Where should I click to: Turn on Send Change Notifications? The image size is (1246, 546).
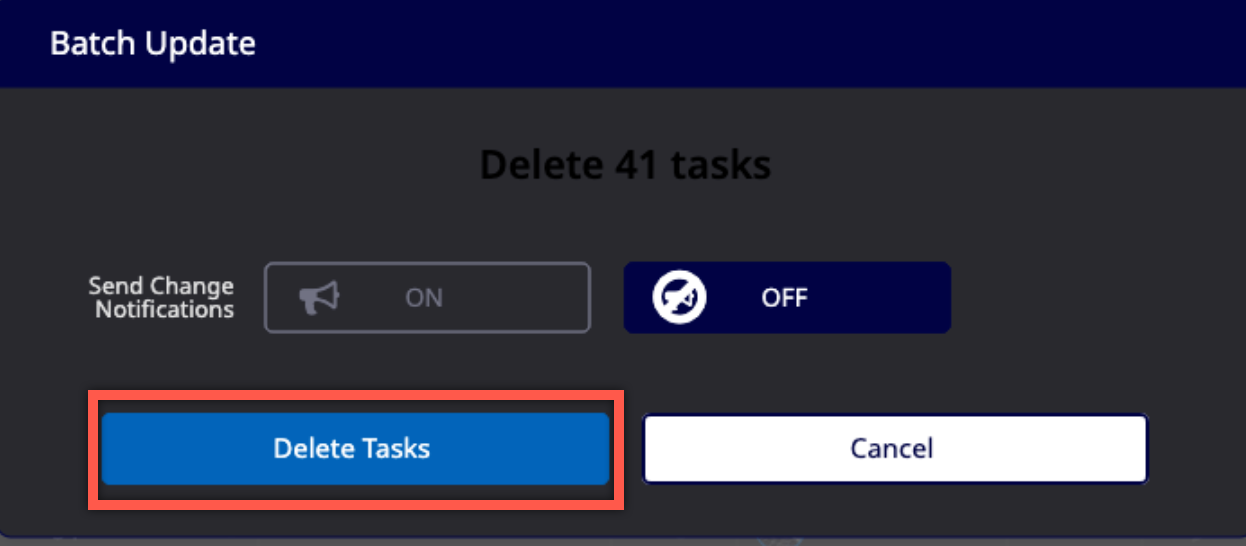[427, 297]
